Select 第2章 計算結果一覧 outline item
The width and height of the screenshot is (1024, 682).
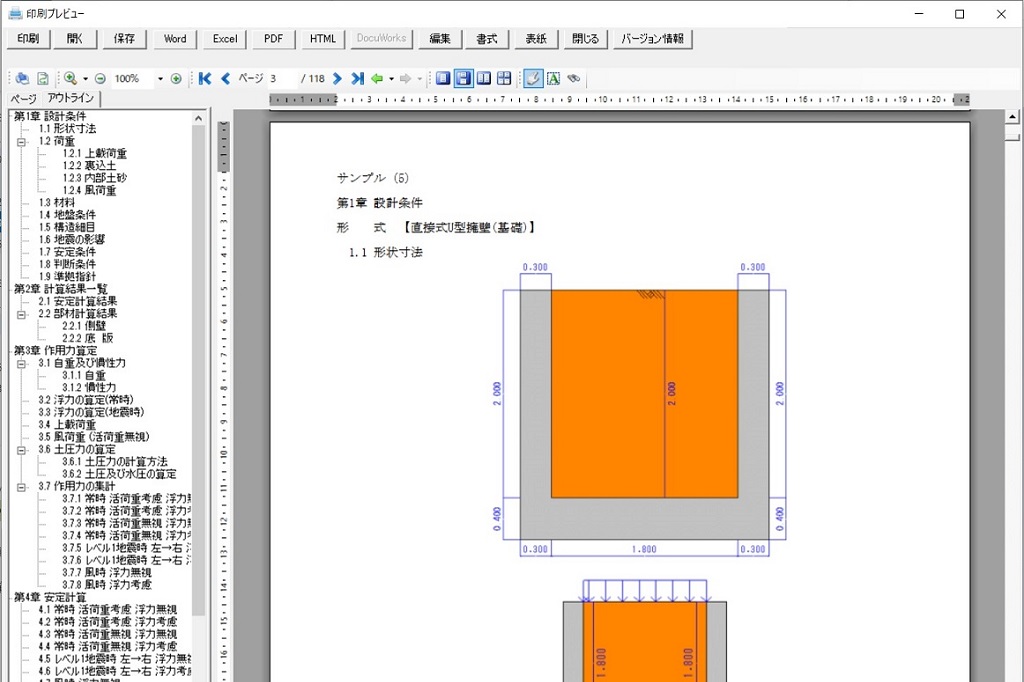coord(61,289)
